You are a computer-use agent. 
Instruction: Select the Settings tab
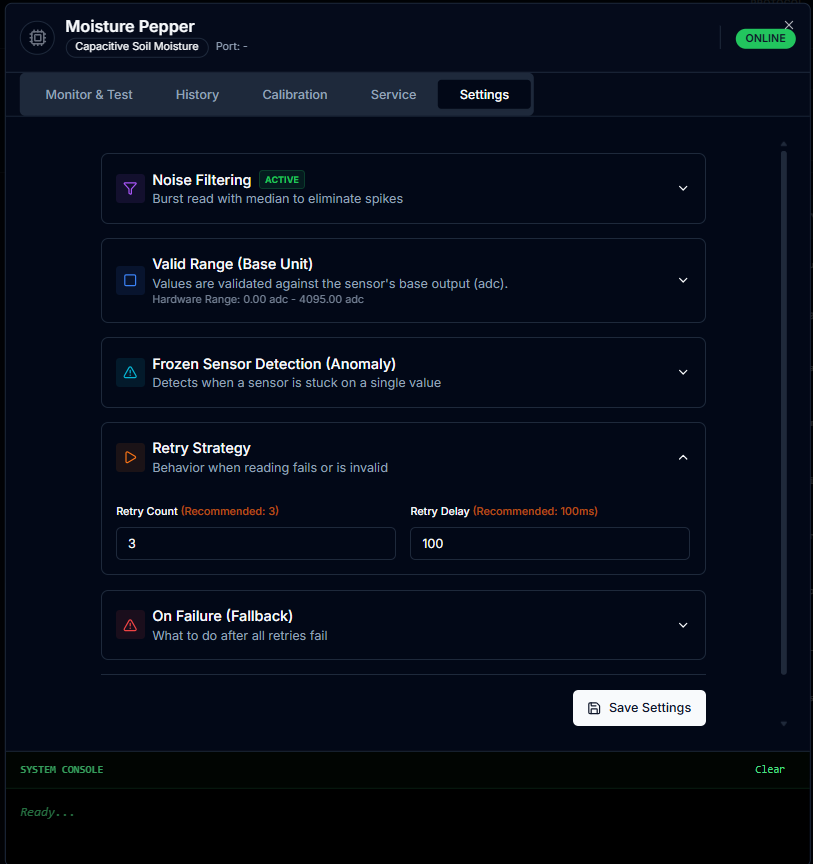(x=484, y=95)
